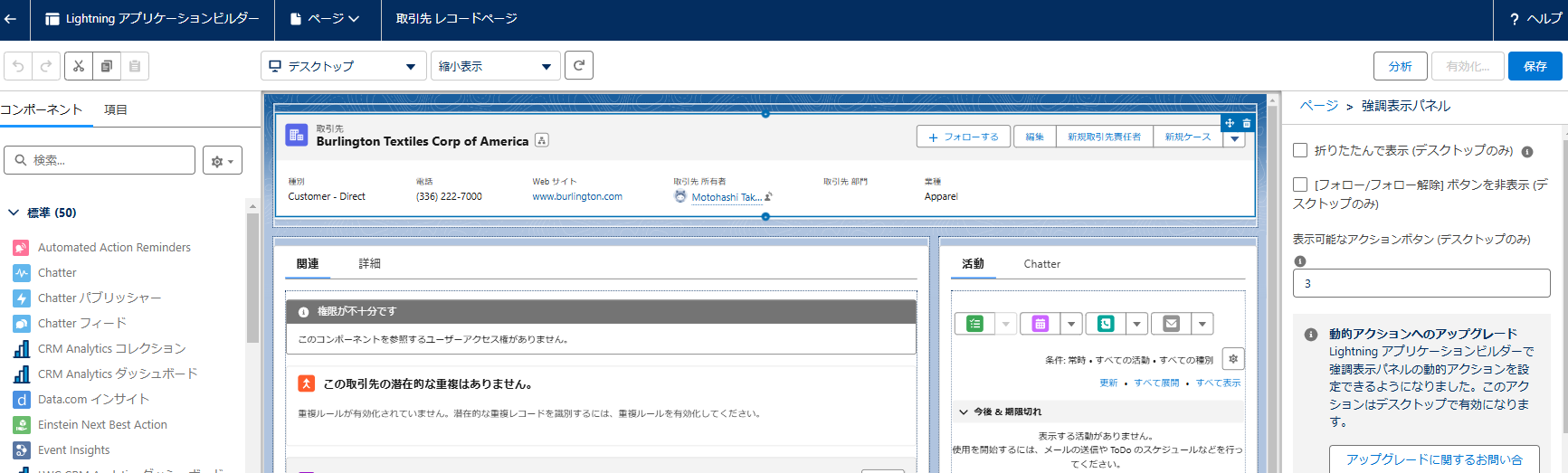Viewport: 1568px width, 473px height.
Task: Switch to 項目 tab
Action: coord(116,109)
